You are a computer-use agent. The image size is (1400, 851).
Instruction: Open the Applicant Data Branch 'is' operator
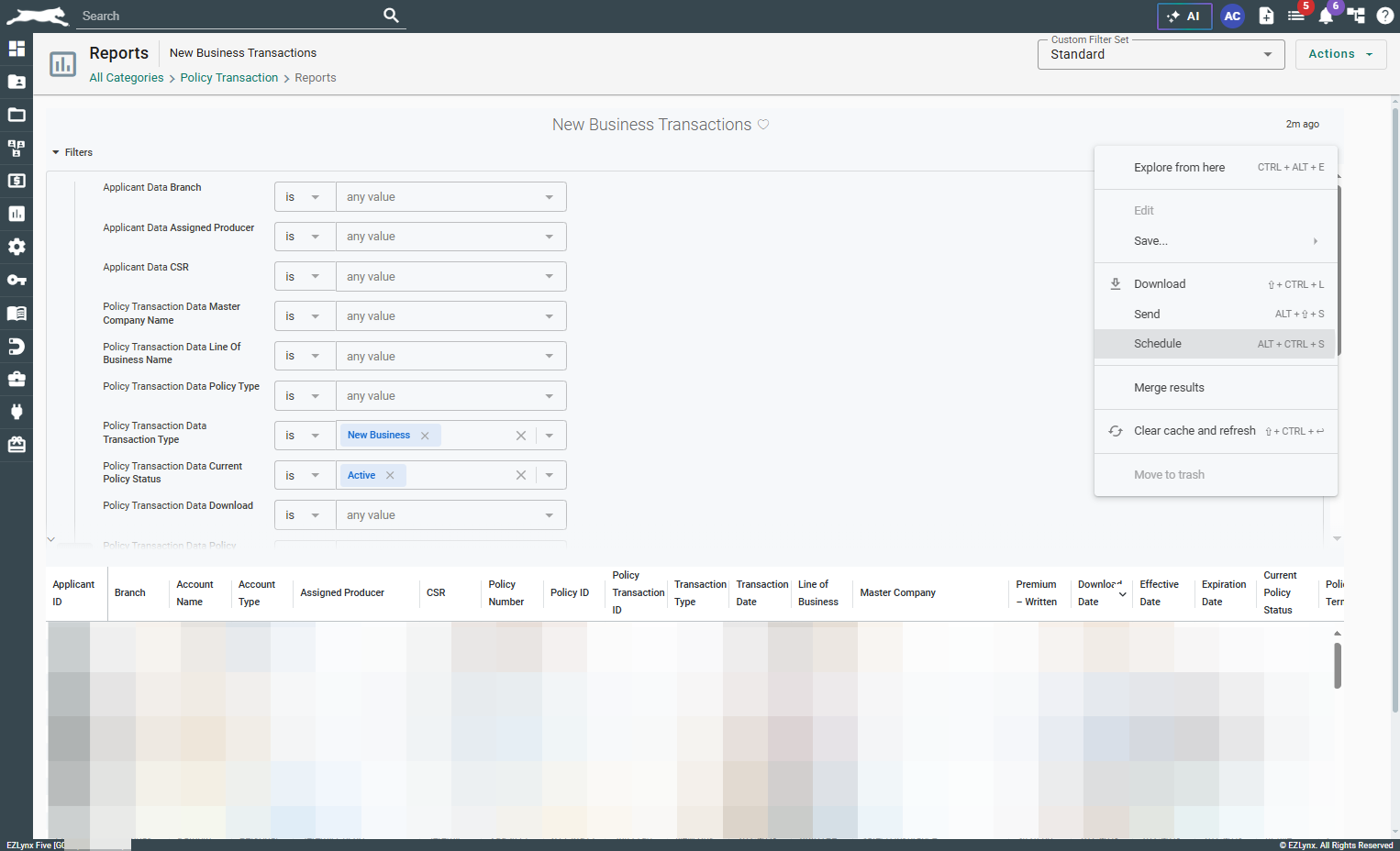tap(305, 197)
